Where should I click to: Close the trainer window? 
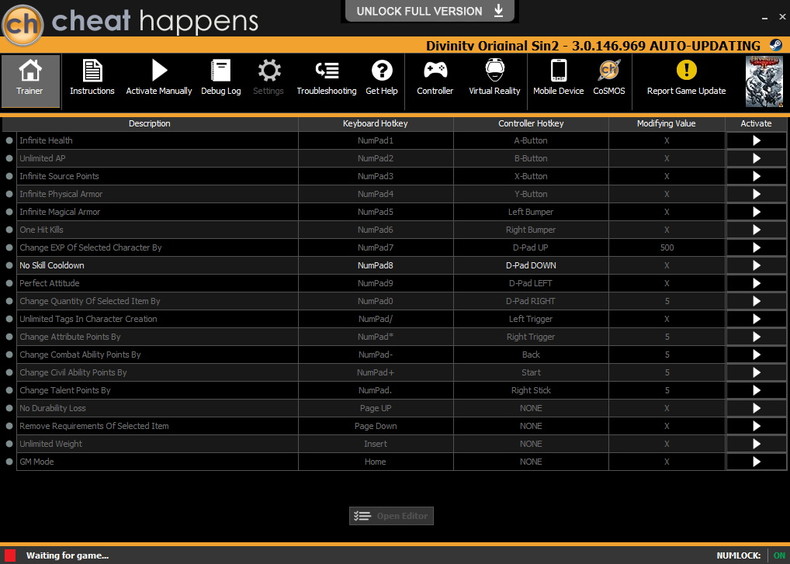(x=782, y=17)
